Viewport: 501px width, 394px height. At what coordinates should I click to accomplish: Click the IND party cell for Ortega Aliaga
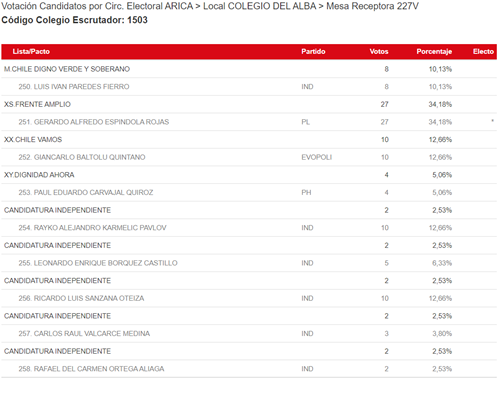(307, 369)
